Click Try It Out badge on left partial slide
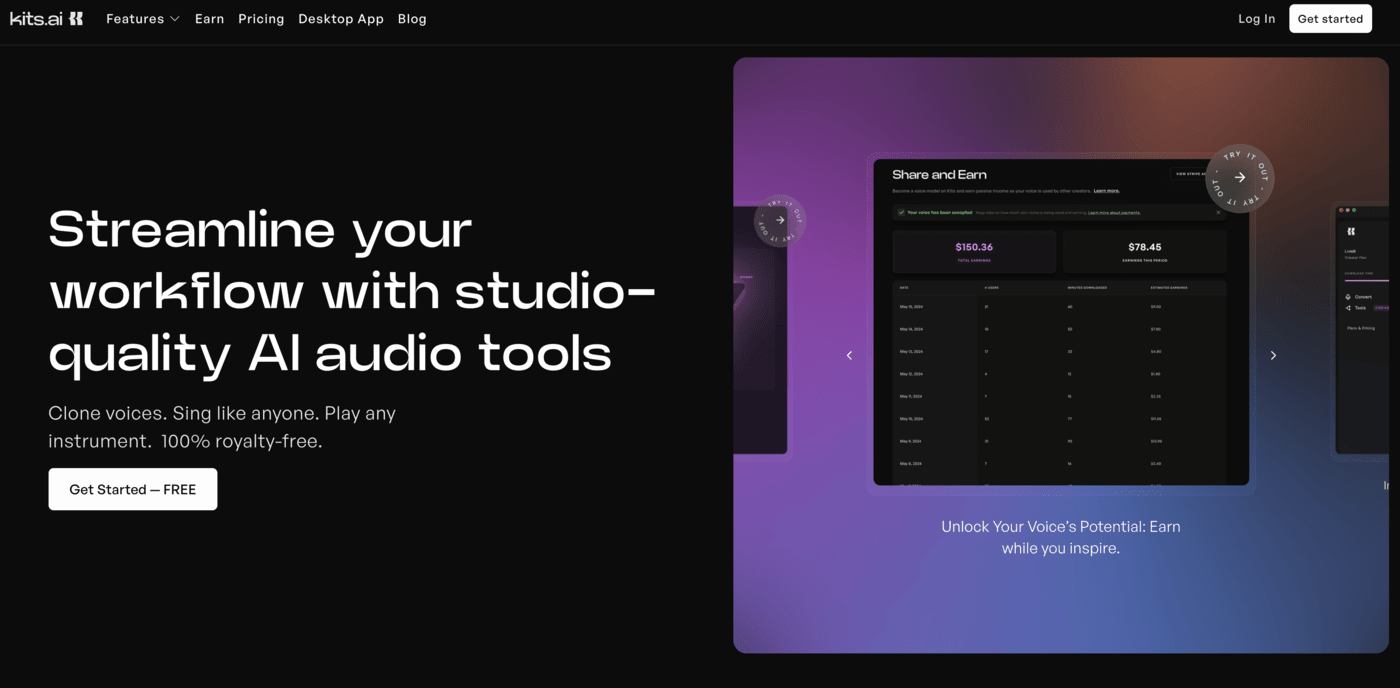Viewport: 1400px width, 688px height. click(x=779, y=220)
